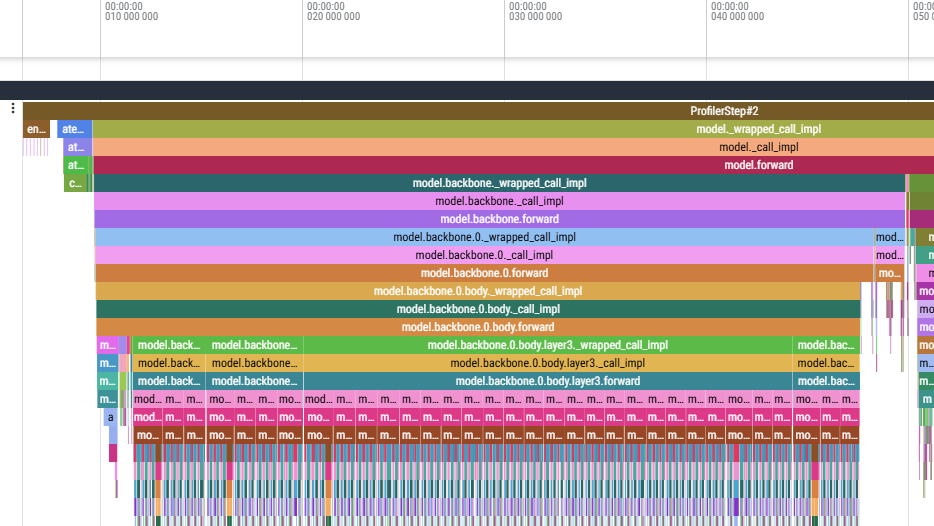The height and width of the screenshot is (526, 934).
Task: Select the model.backbone.0.body._call_impl slice
Action: click(x=478, y=309)
